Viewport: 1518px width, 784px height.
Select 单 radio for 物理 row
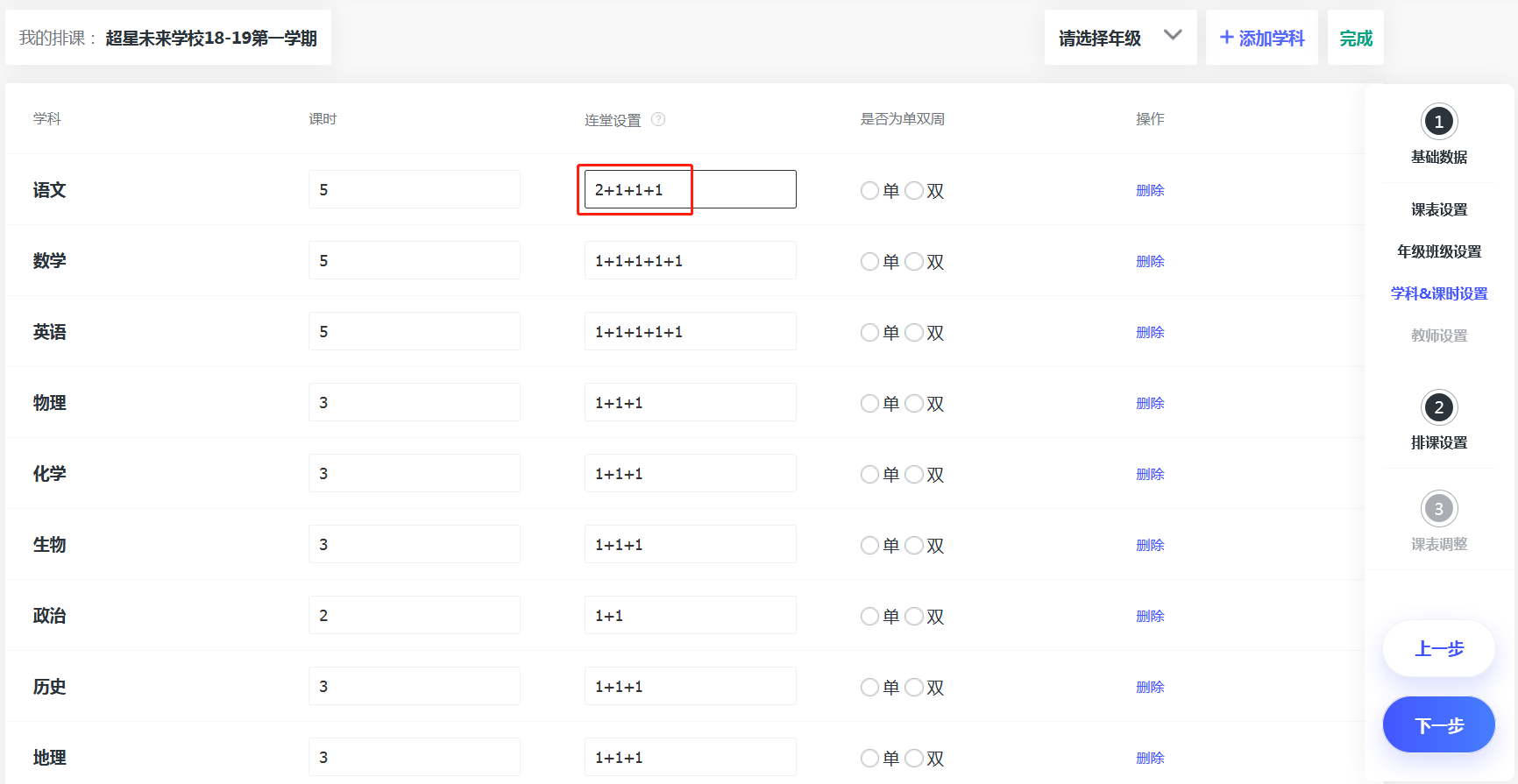(x=869, y=404)
